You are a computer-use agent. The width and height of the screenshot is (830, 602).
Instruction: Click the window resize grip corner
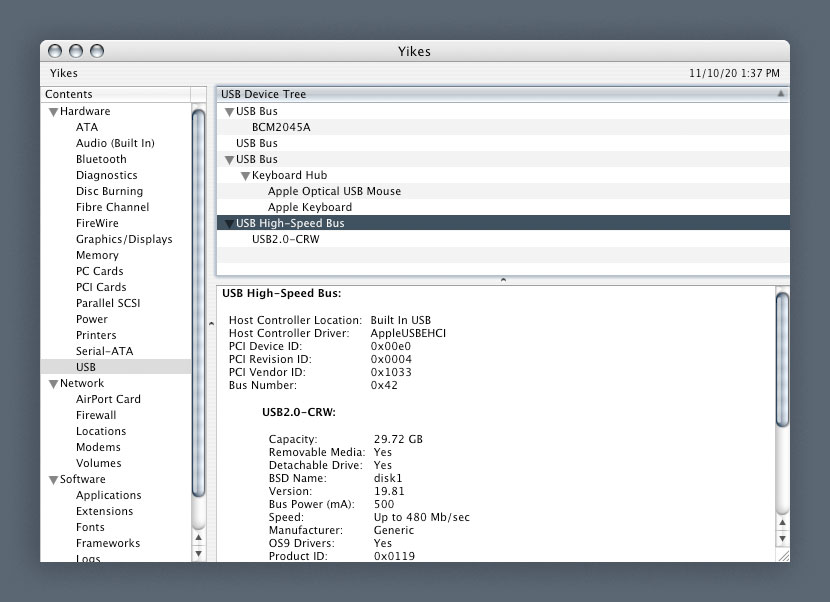tap(783, 555)
